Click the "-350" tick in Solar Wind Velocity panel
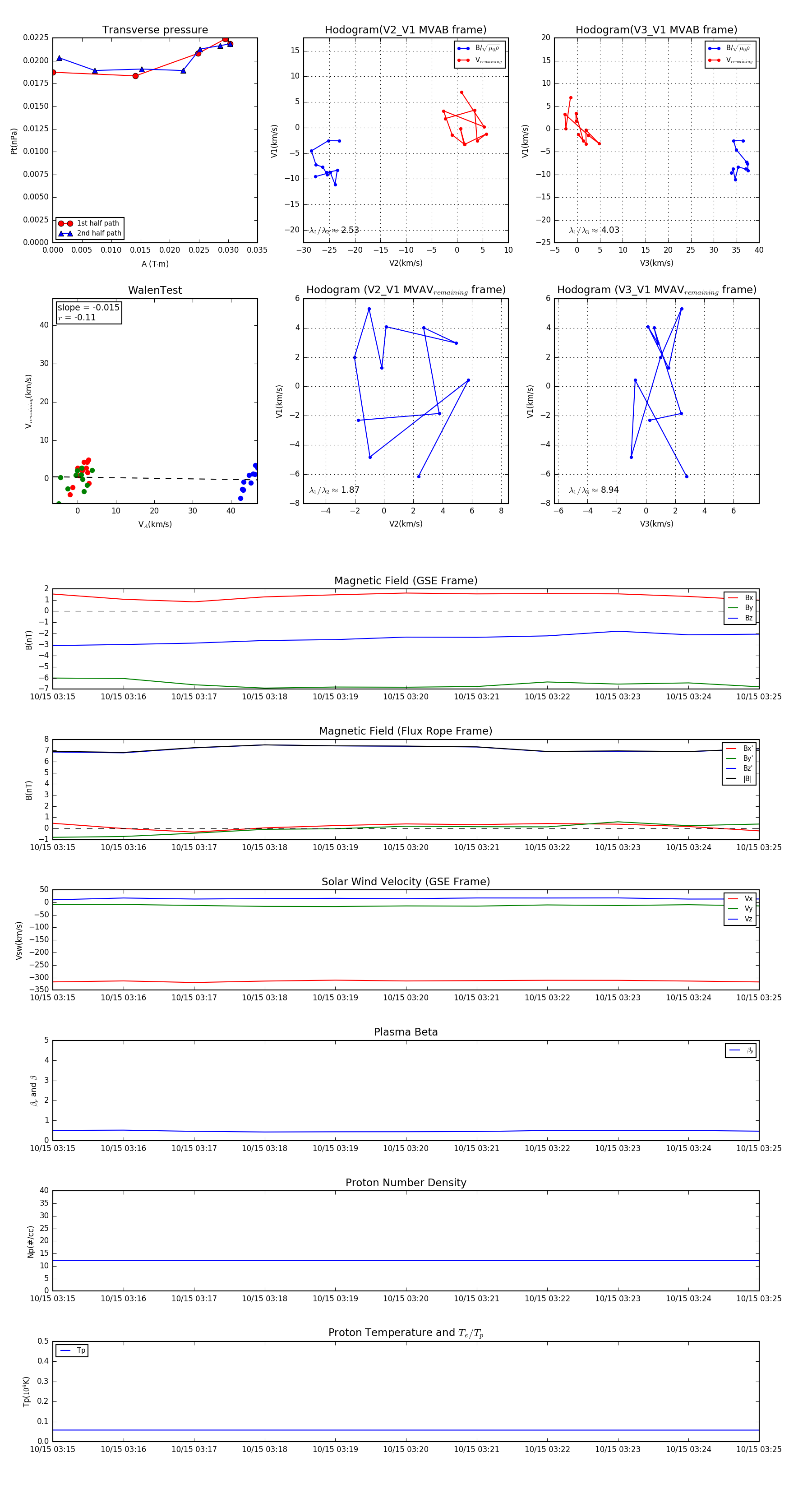Screen dimensions: 812x1489 38,990
